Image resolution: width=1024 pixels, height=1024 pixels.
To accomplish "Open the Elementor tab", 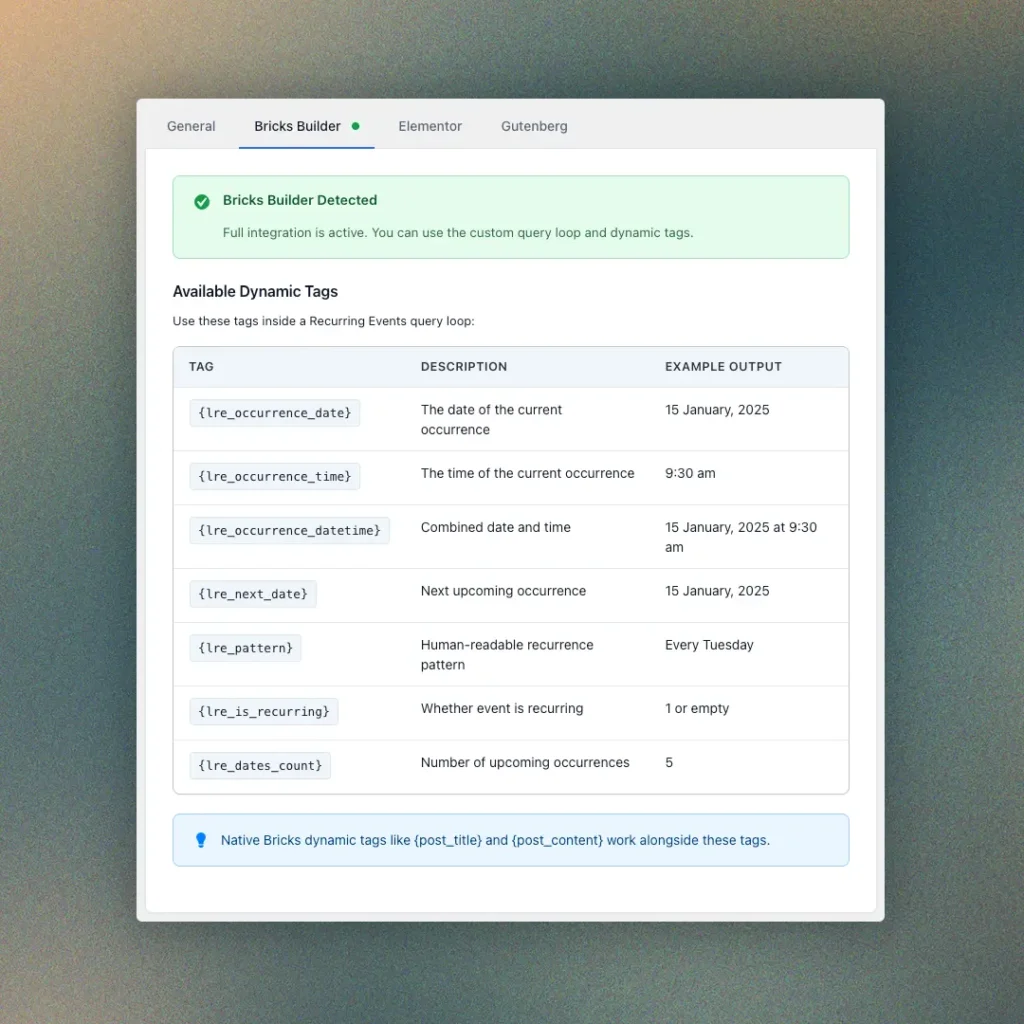I will (x=430, y=126).
